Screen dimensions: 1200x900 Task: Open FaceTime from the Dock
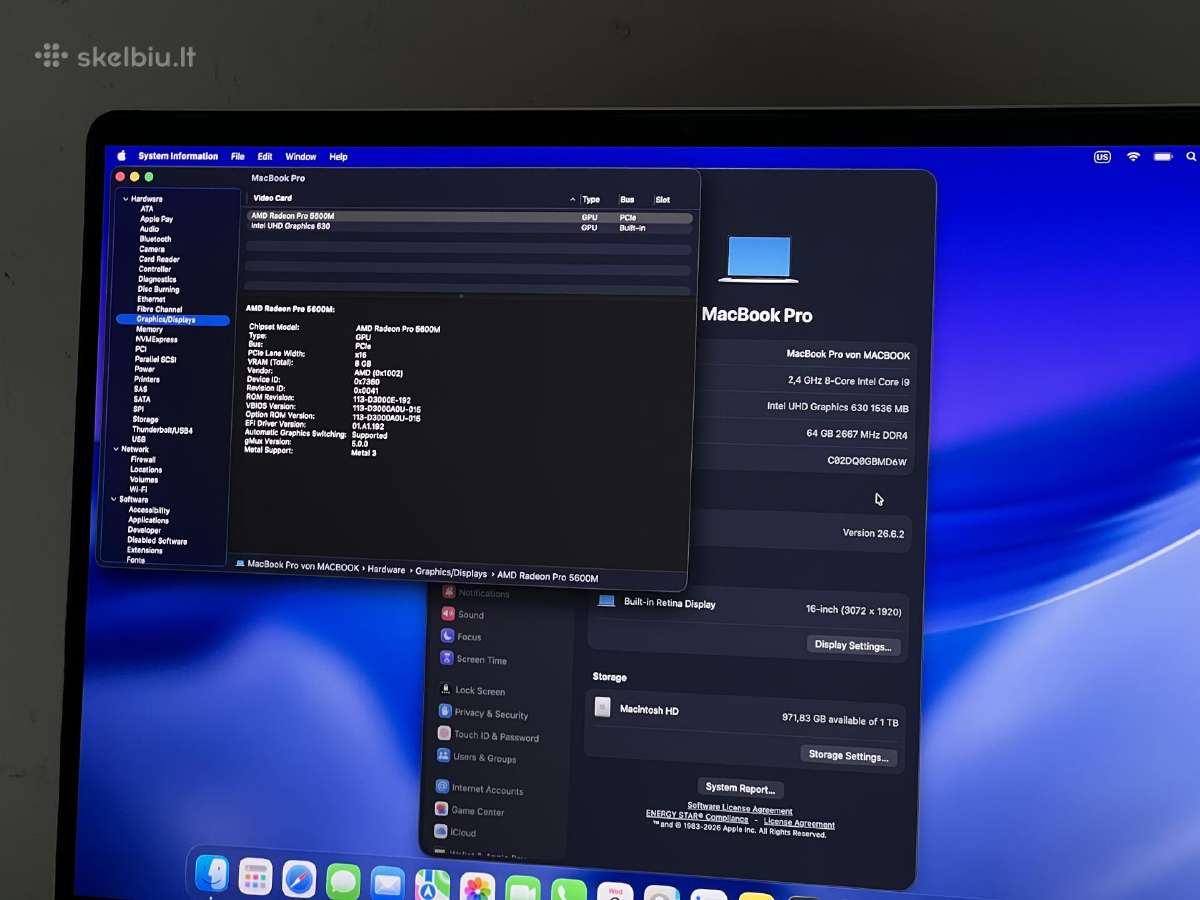coord(522,890)
